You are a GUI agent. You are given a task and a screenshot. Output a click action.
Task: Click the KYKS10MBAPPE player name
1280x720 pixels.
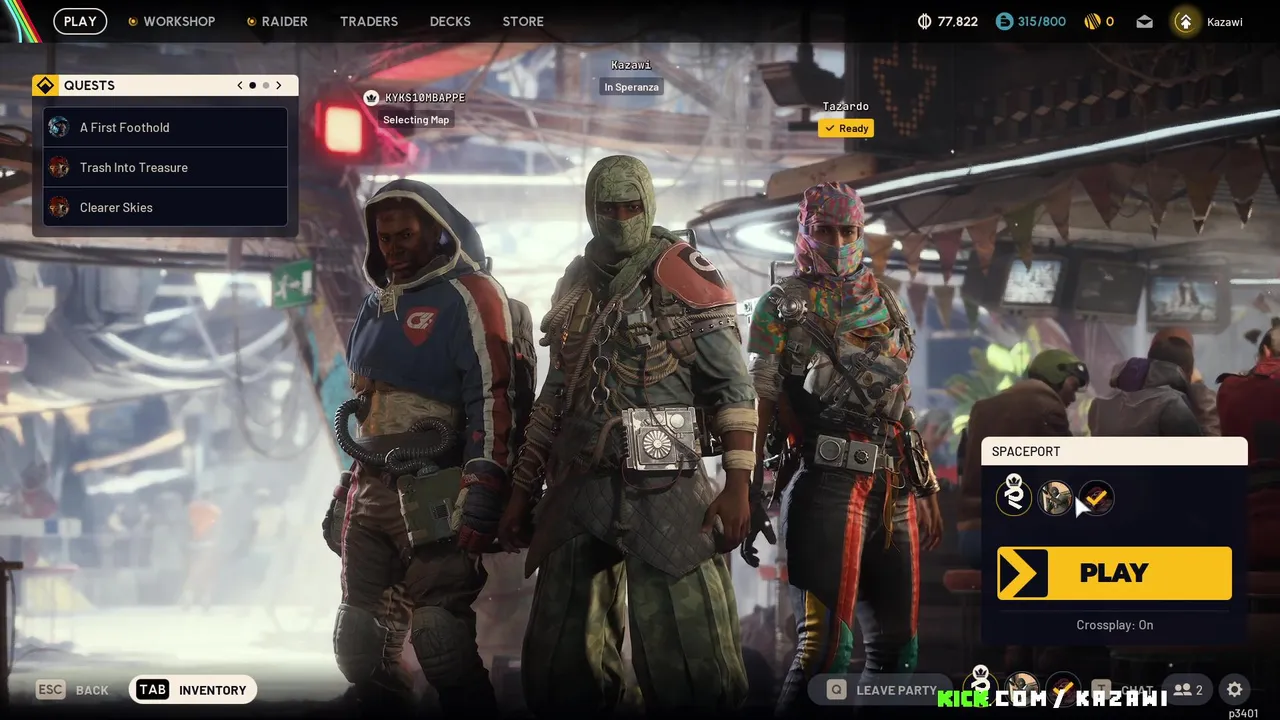(x=424, y=98)
